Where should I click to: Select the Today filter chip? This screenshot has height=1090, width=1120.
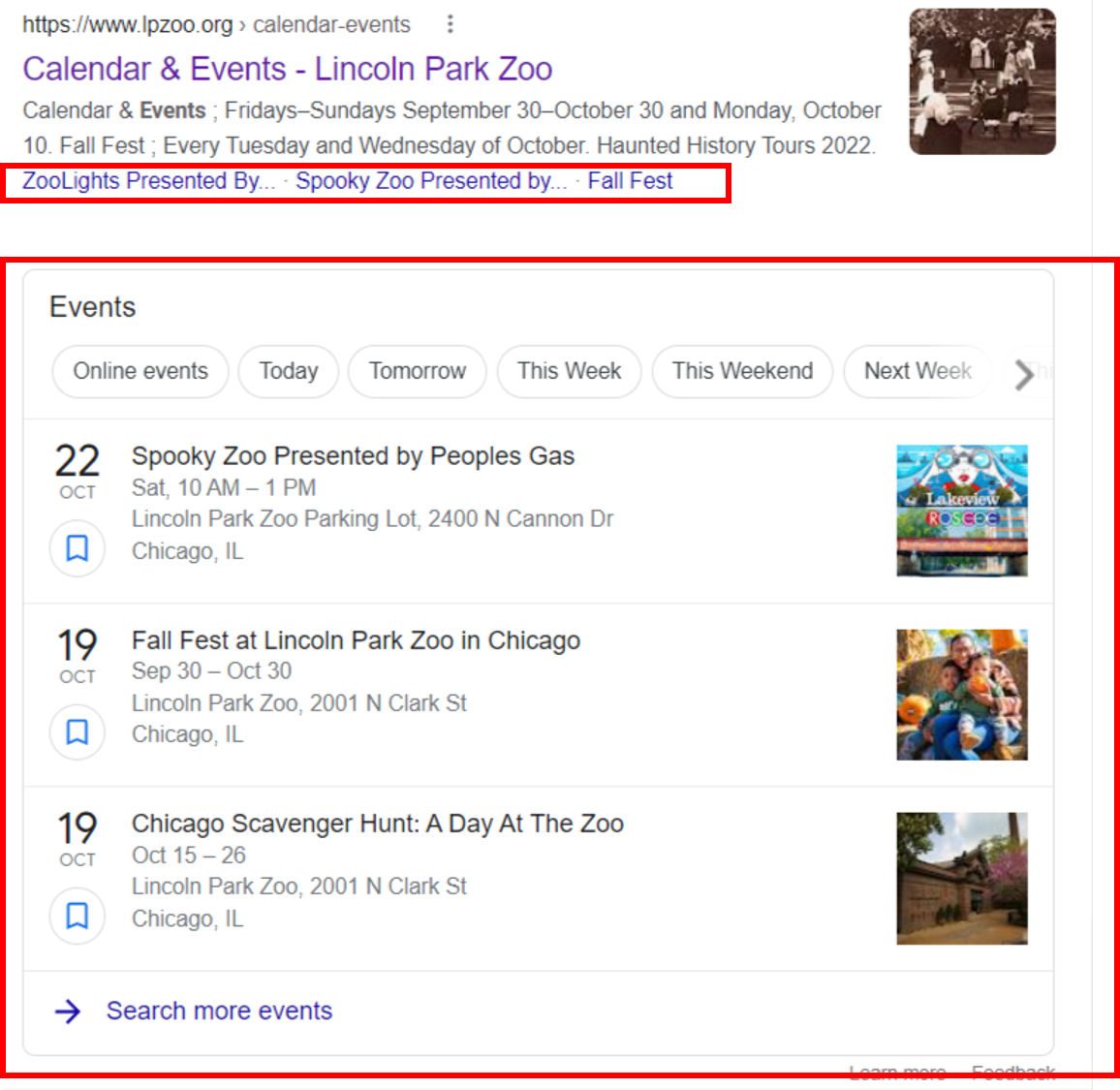[289, 371]
